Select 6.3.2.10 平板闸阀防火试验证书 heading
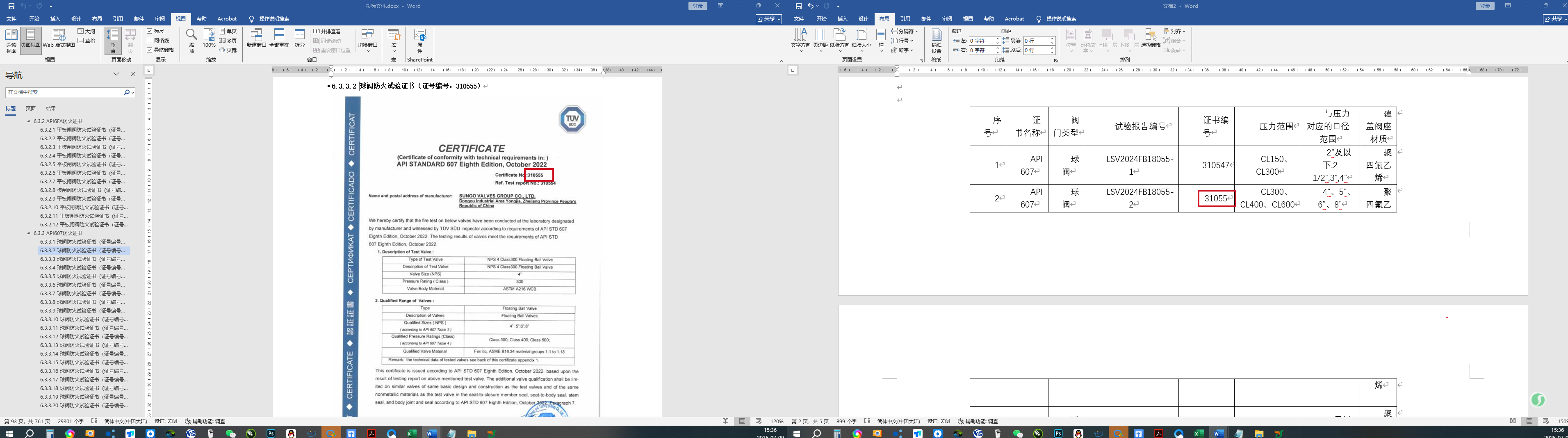 tap(84, 207)
